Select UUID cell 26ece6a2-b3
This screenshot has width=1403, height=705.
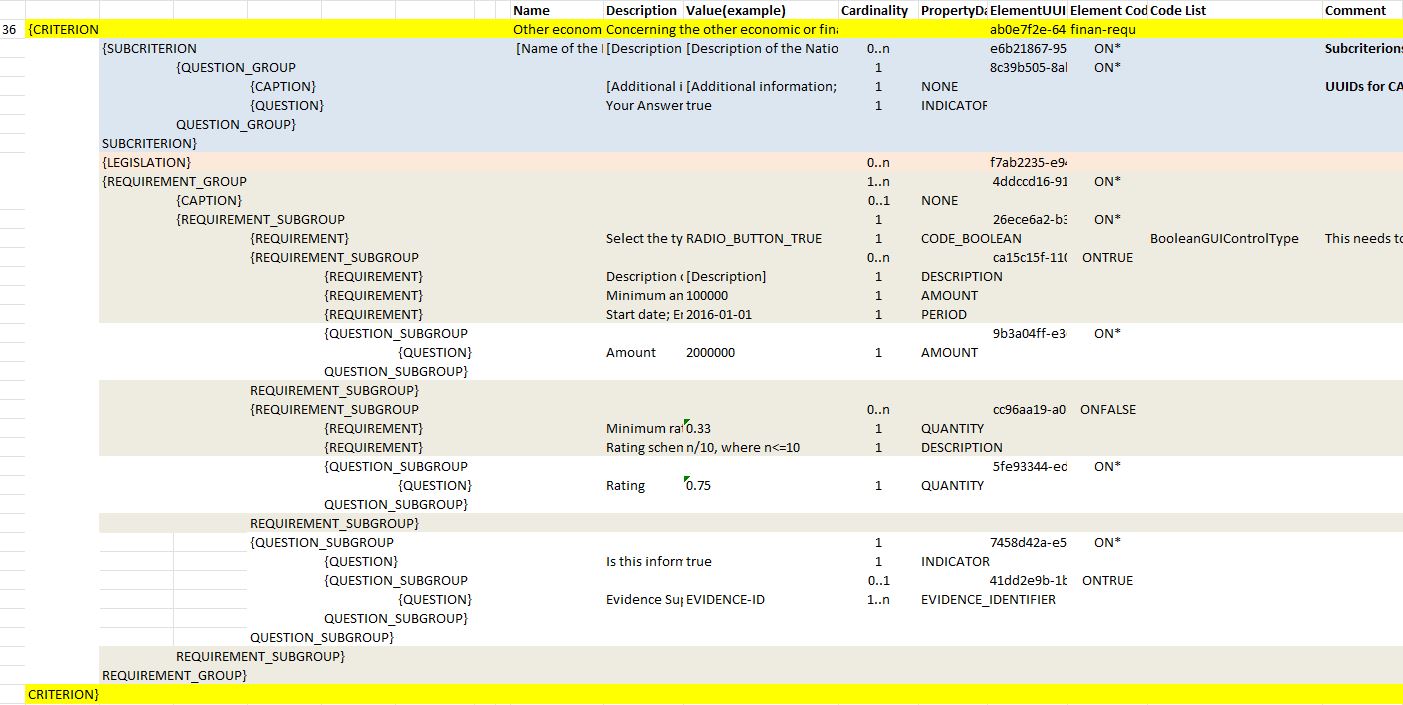1027,220
